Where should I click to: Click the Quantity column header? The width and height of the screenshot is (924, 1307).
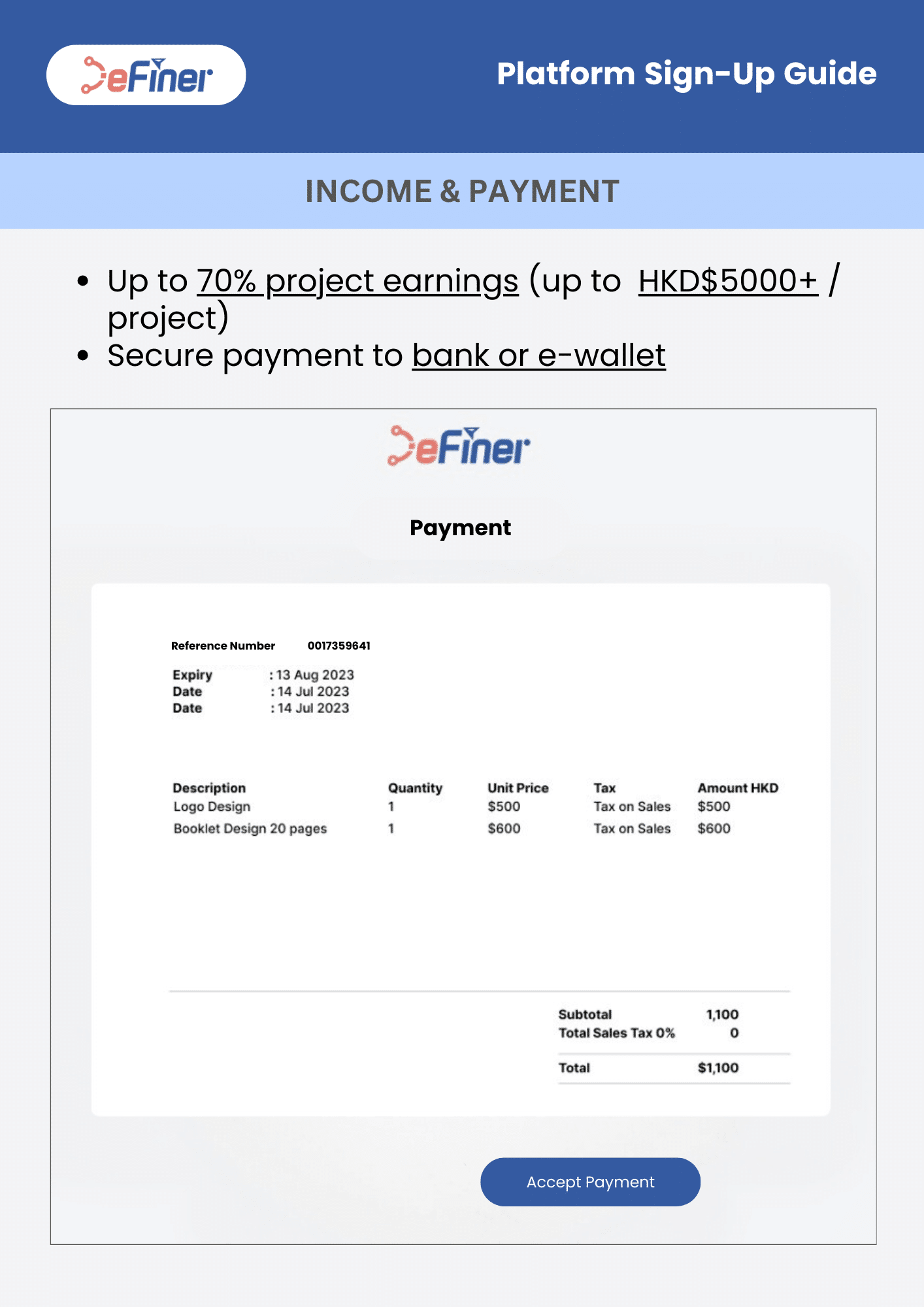coord(416,788)
